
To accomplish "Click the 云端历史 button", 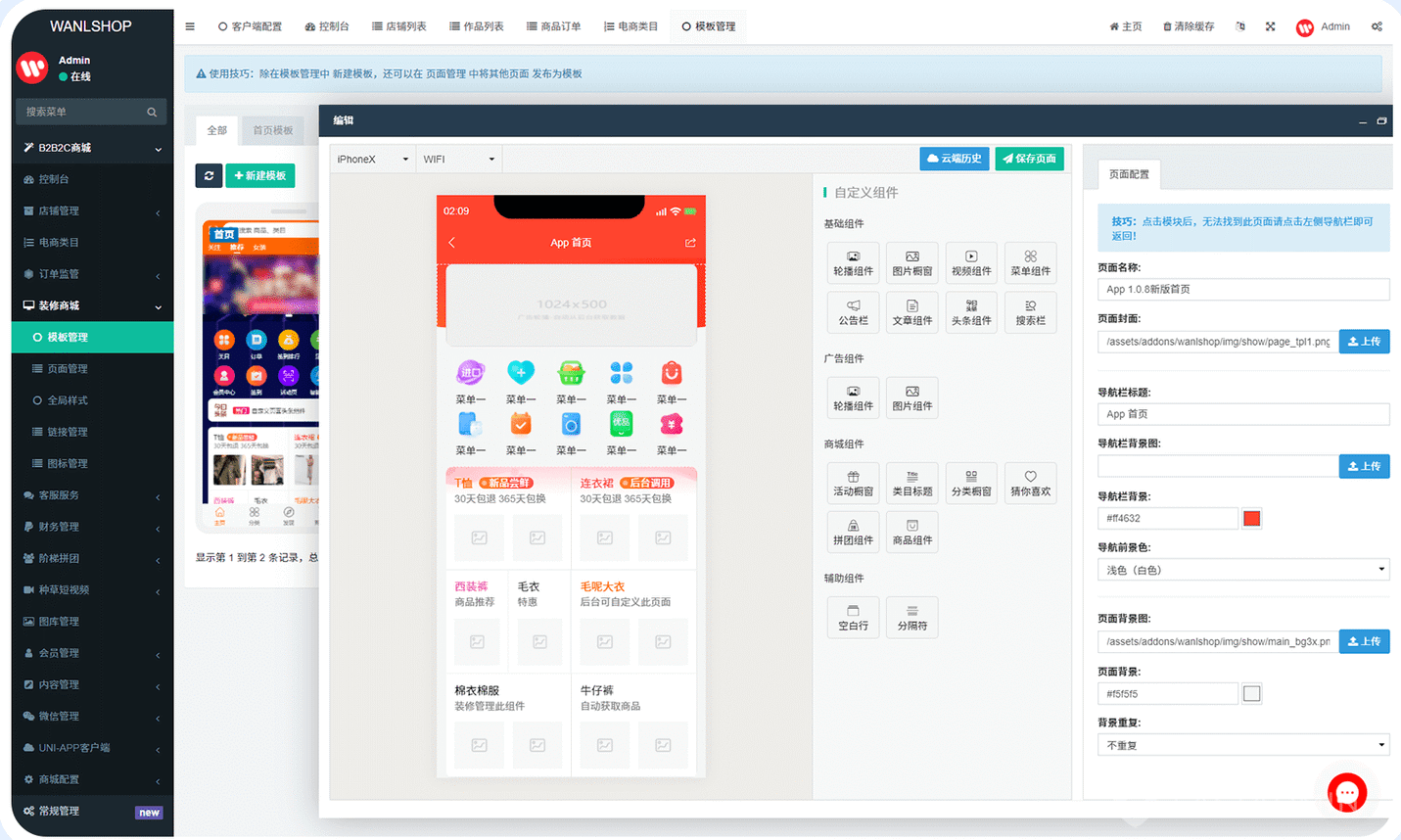I will click(x=954, y=159).
